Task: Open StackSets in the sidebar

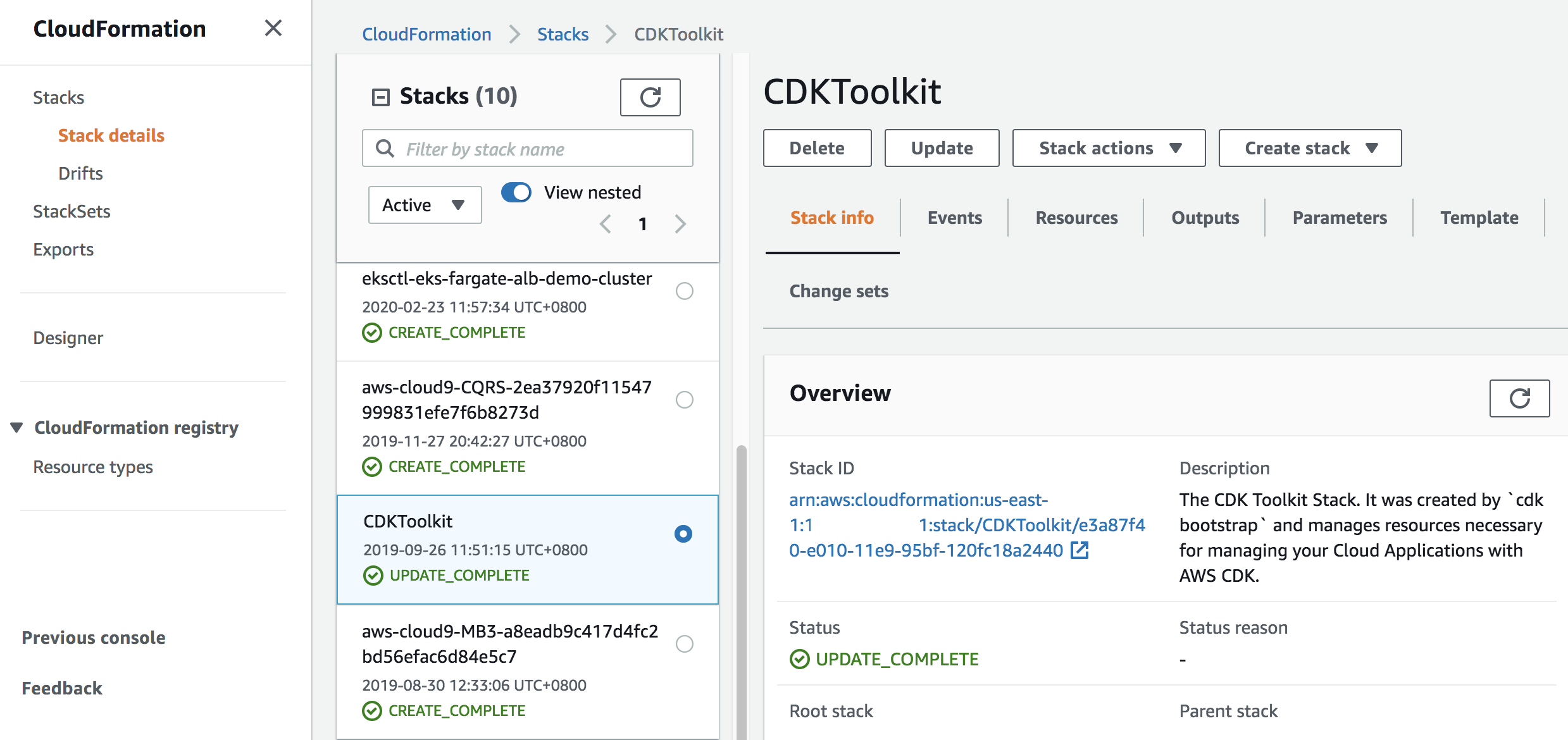Action: 72,211
